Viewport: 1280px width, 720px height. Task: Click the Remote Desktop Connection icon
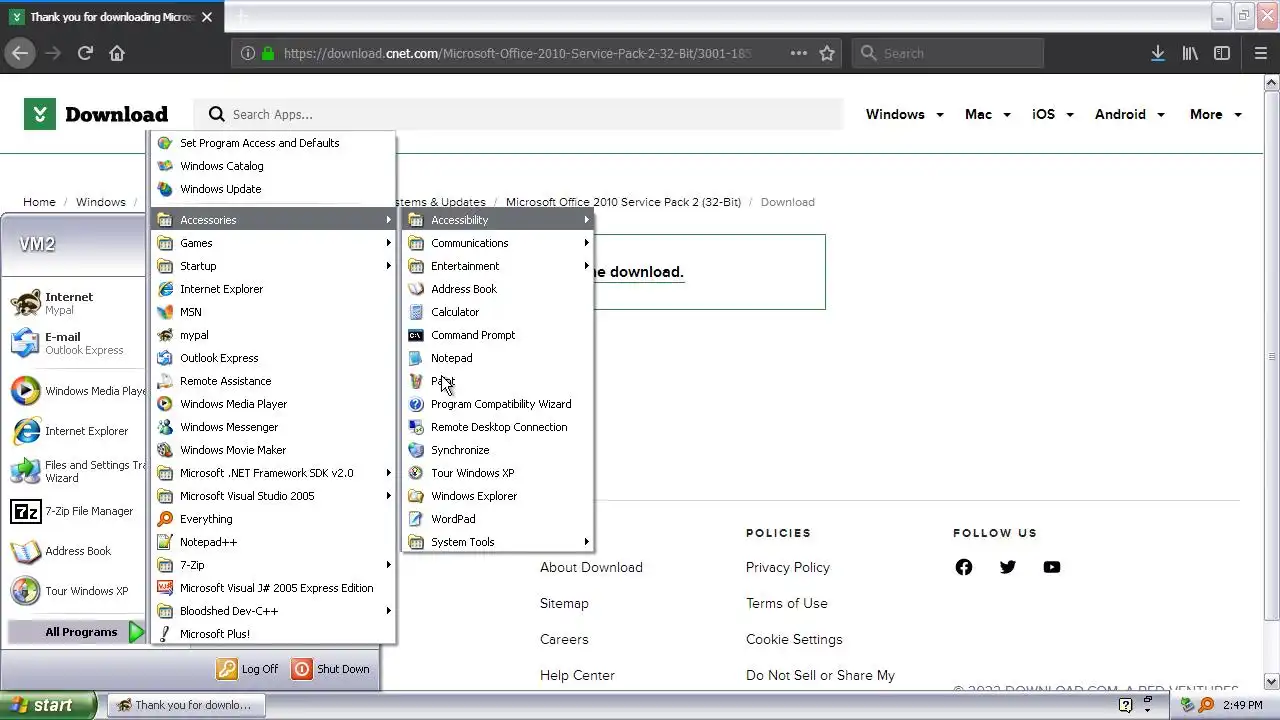pos(416,427)
